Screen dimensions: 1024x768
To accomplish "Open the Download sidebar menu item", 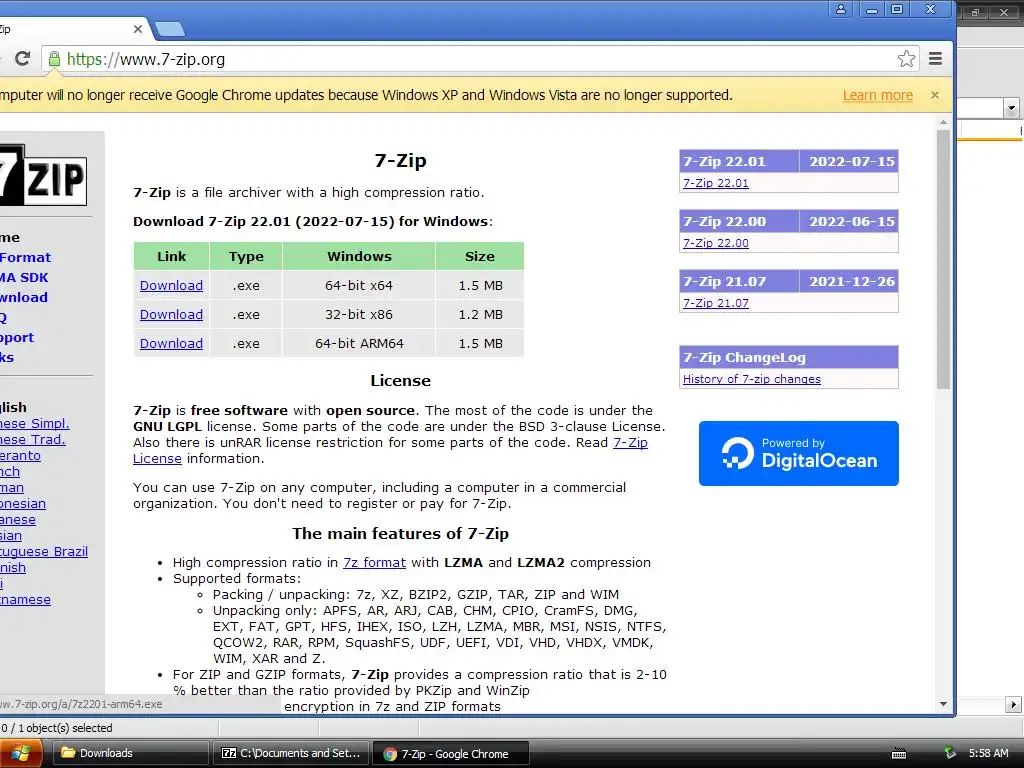I will click(24, 297).
